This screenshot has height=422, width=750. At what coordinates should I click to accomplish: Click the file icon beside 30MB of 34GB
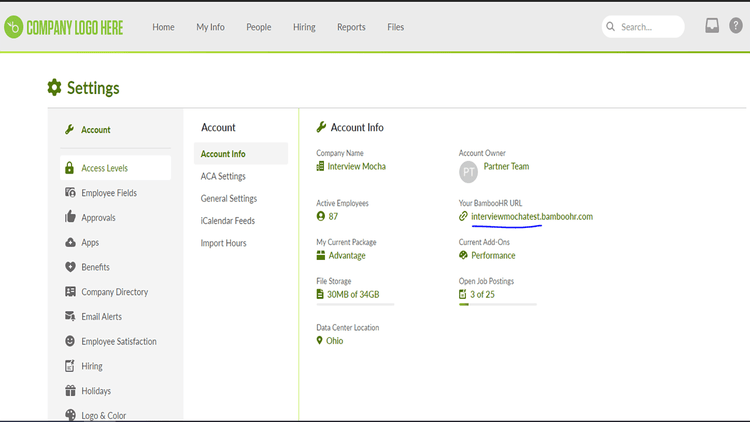(320, 294)
